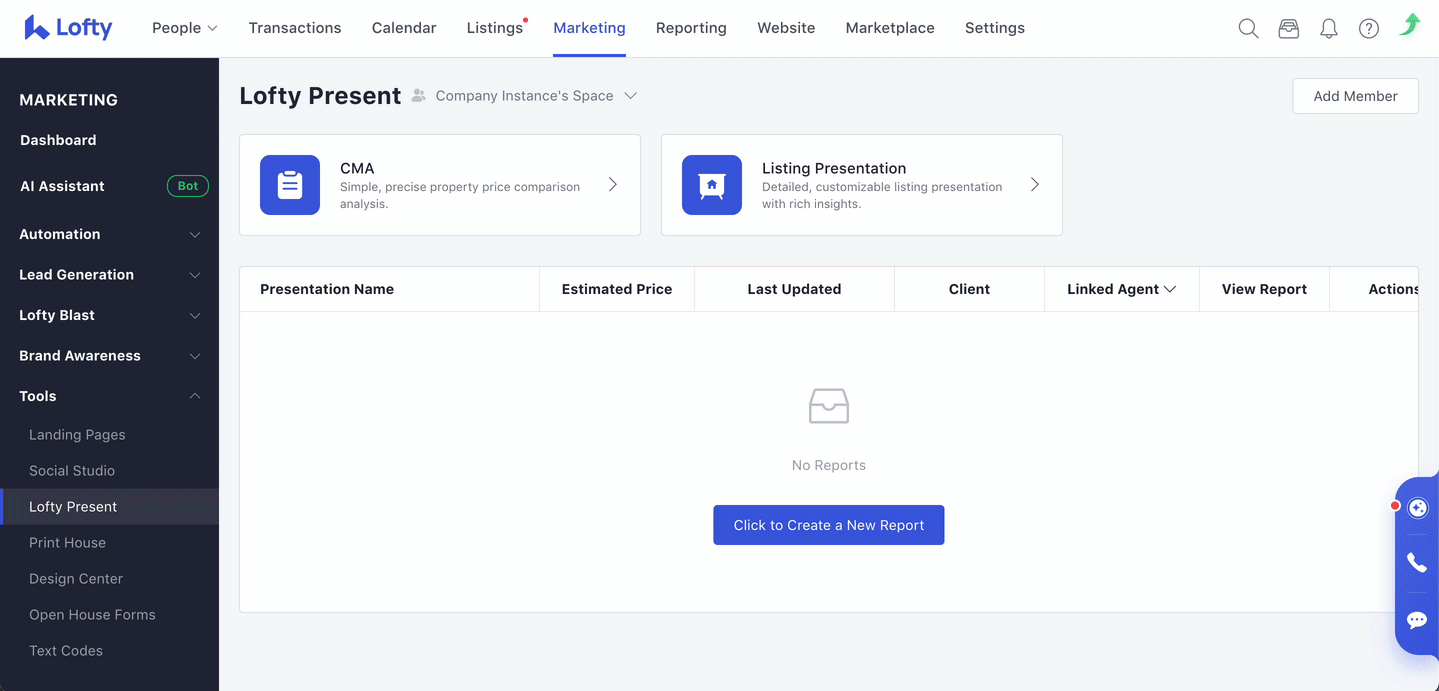The width and height of the screenshot is (1439, 691).
Task: Open the help question mark icon
Action: pos(1369,29)
